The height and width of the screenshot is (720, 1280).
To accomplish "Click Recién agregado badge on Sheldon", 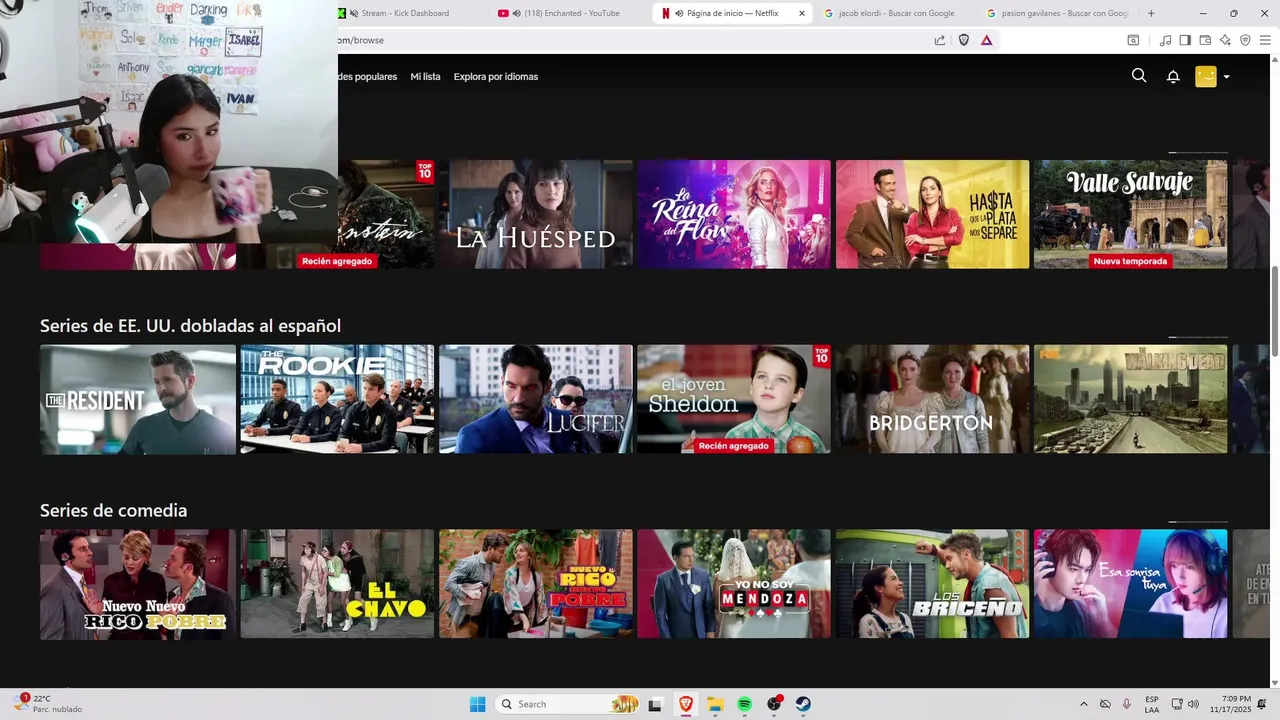I will pos(734,446).
